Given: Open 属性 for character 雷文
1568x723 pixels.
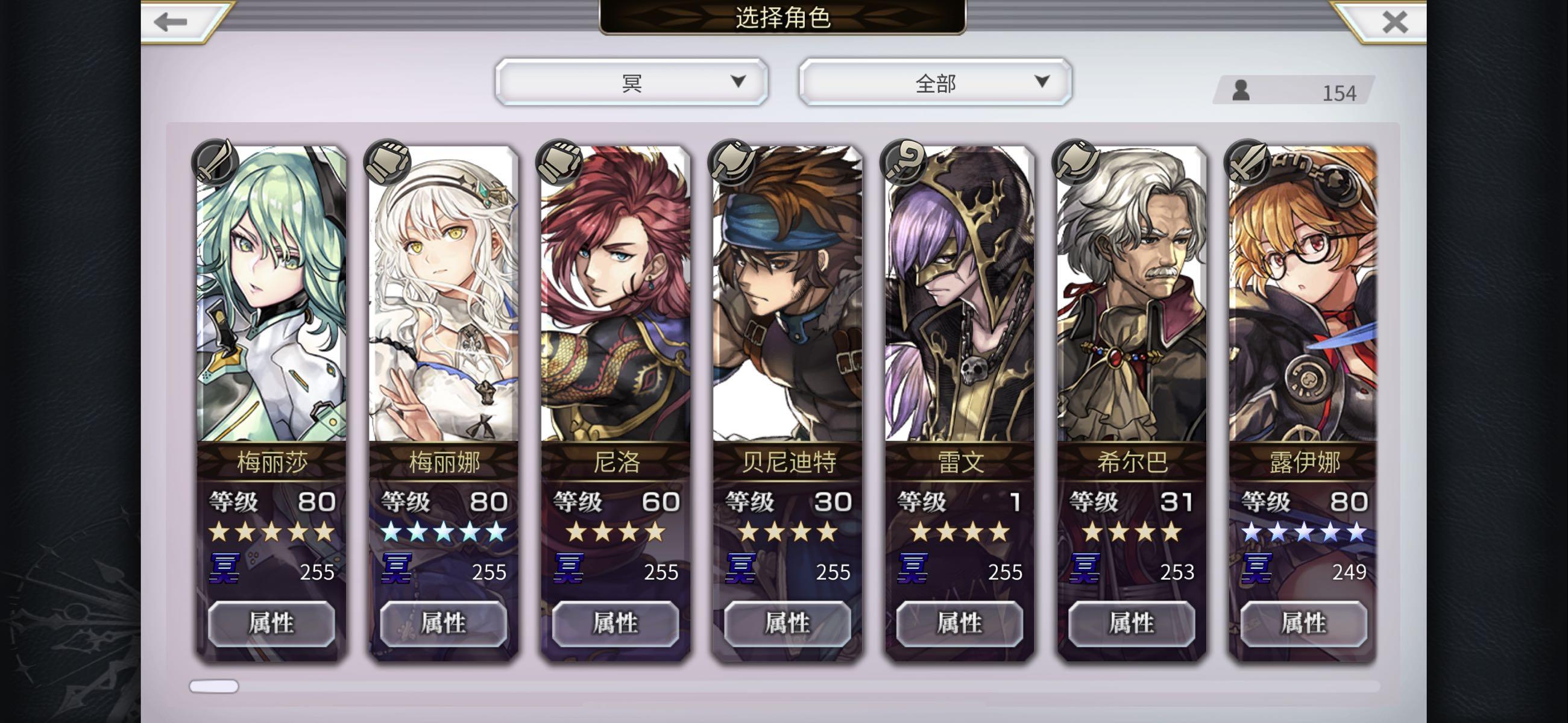Looking at the screenshot, I should pos(959,623).
